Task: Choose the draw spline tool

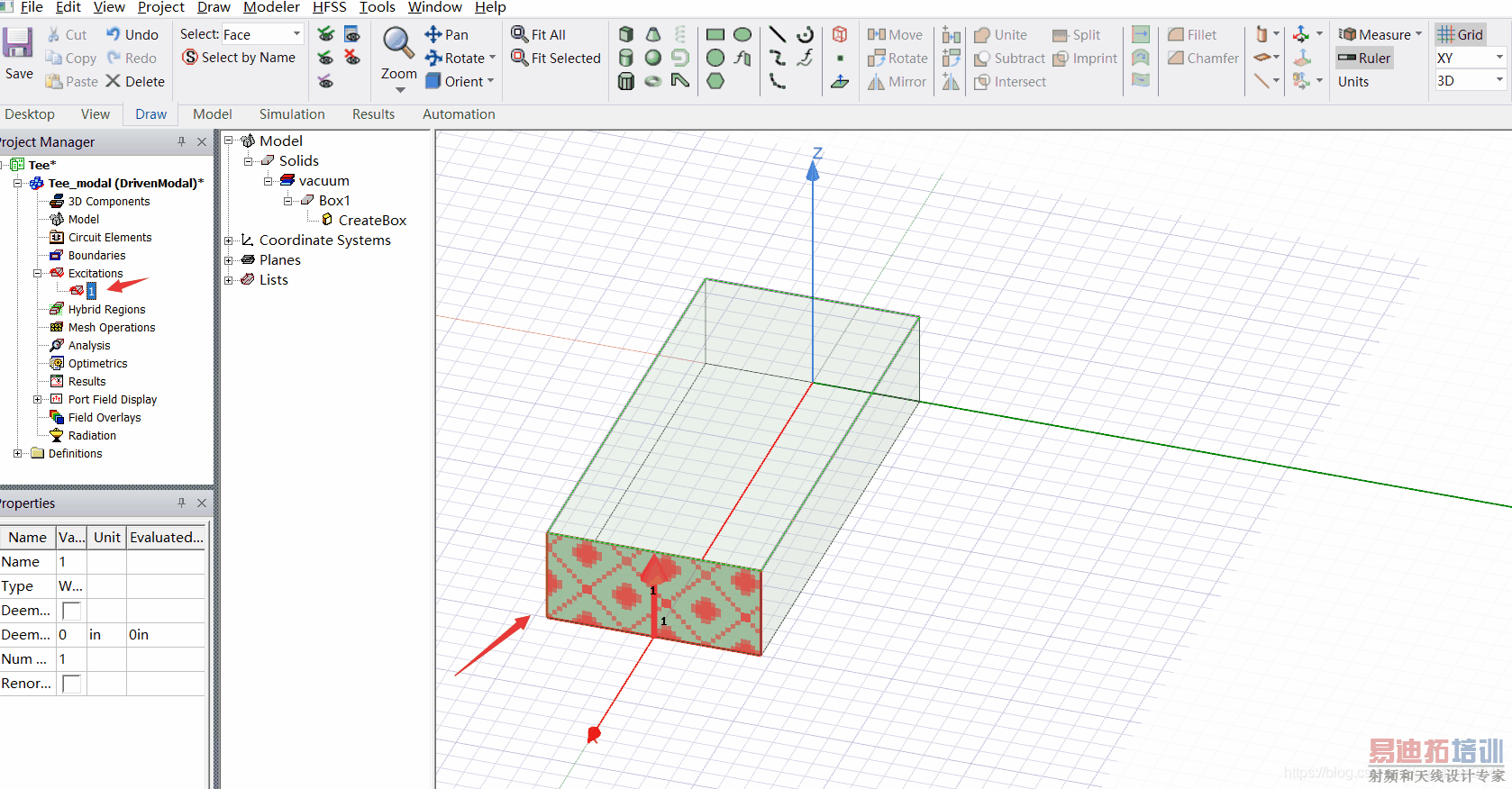Action: pos(778,58)
